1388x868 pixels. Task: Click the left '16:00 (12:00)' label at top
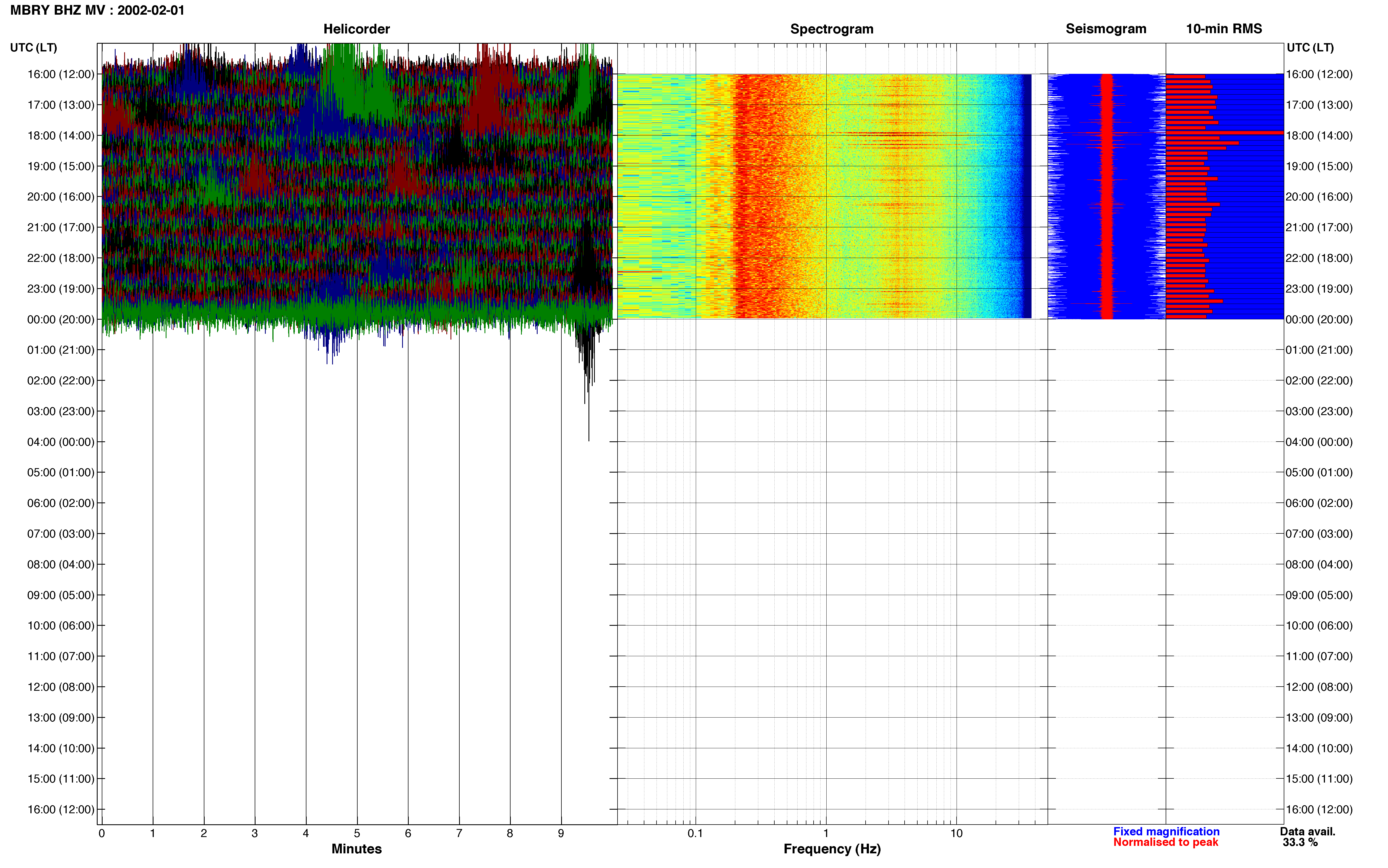[61, 74]
